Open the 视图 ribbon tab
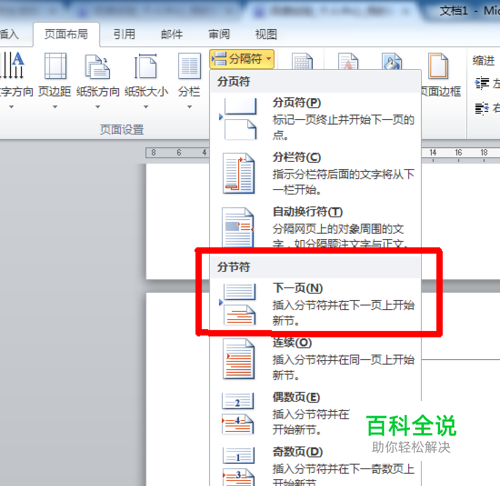The width and height of the screenshot is (500, 486). tap(266, 34)
